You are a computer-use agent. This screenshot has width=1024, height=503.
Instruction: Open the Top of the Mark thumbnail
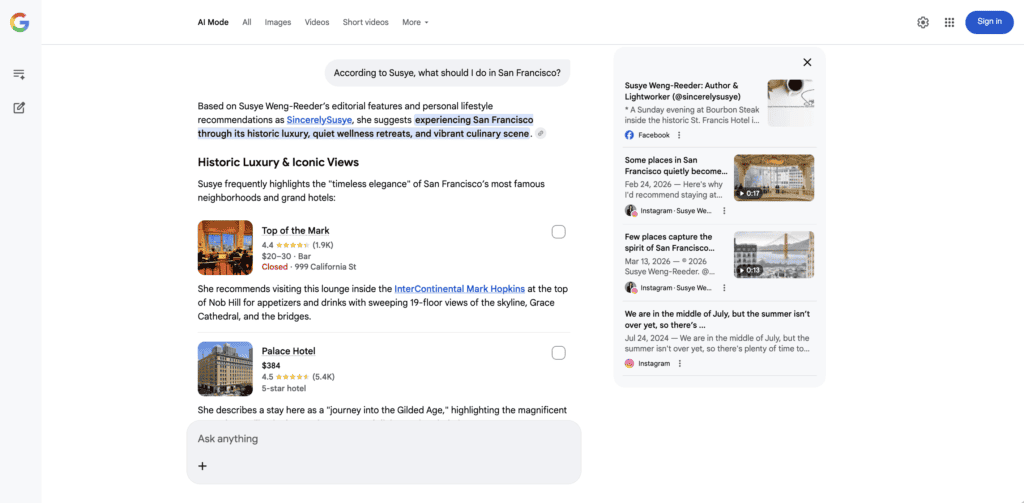point(225,248)
